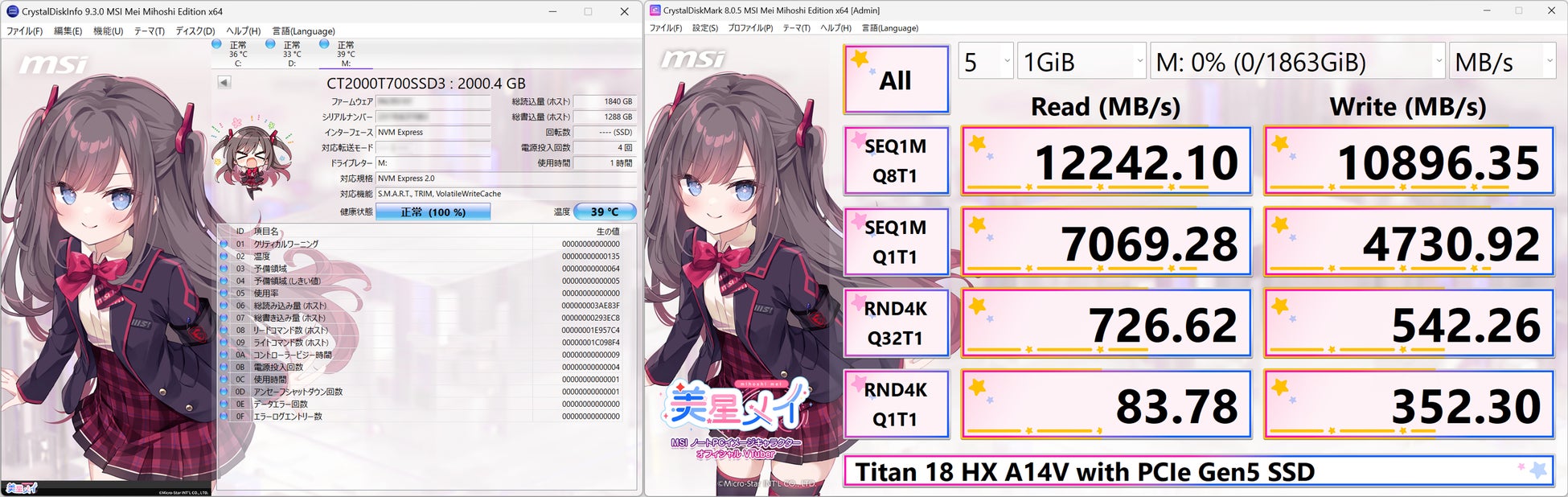Click the 39 °C temperature button
1568x497 pixels.
click(x=605, y=212)
